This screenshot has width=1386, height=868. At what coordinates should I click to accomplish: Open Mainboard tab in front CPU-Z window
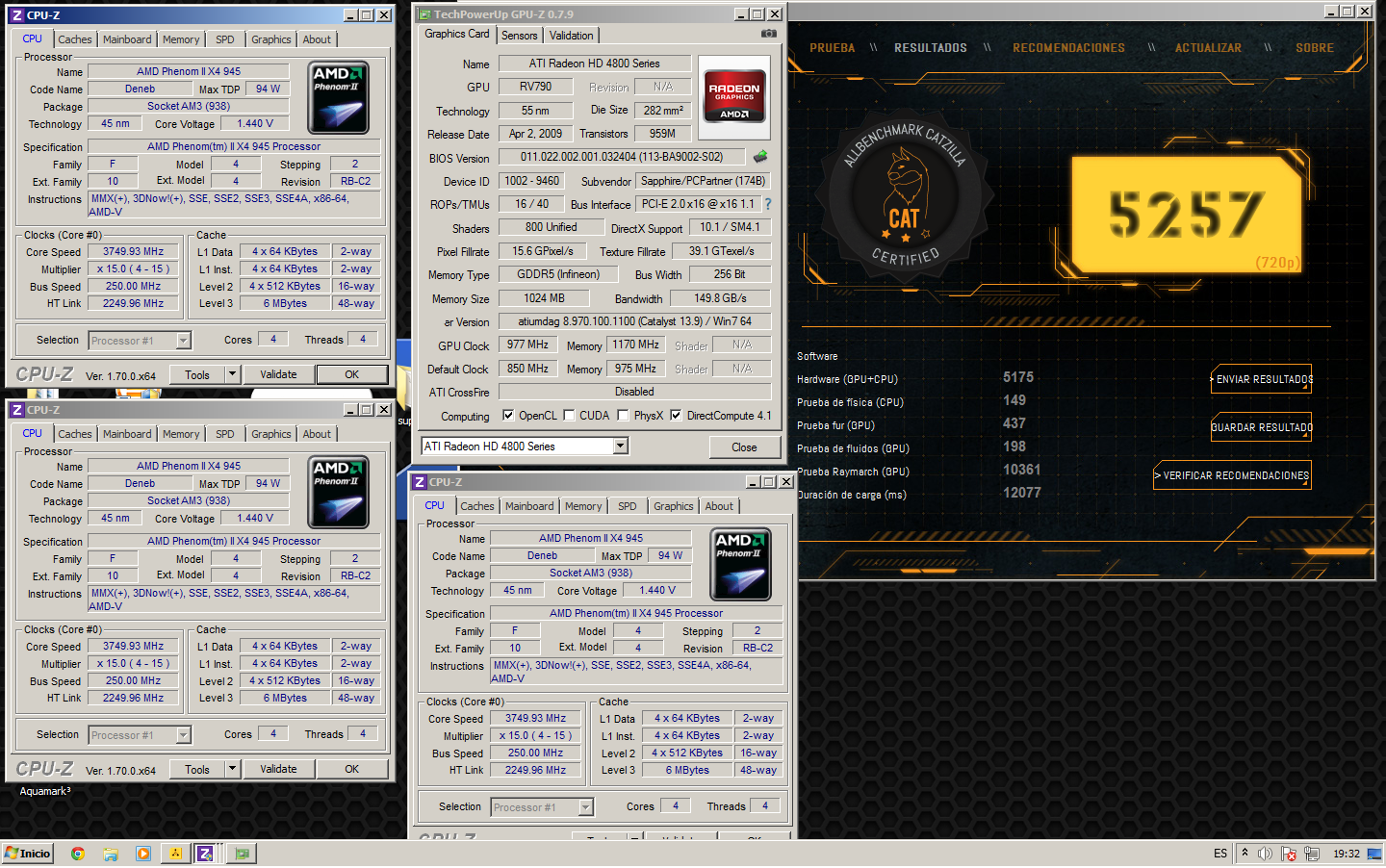529,506
